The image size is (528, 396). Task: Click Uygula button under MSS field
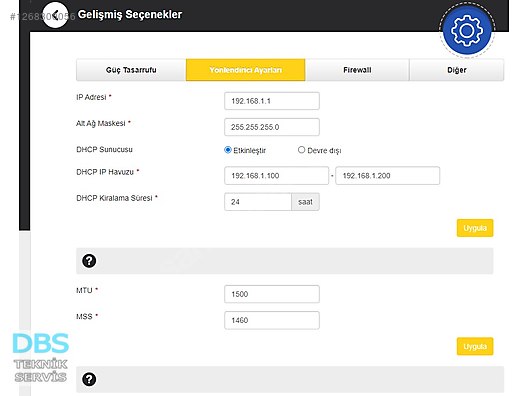(475, 346)
